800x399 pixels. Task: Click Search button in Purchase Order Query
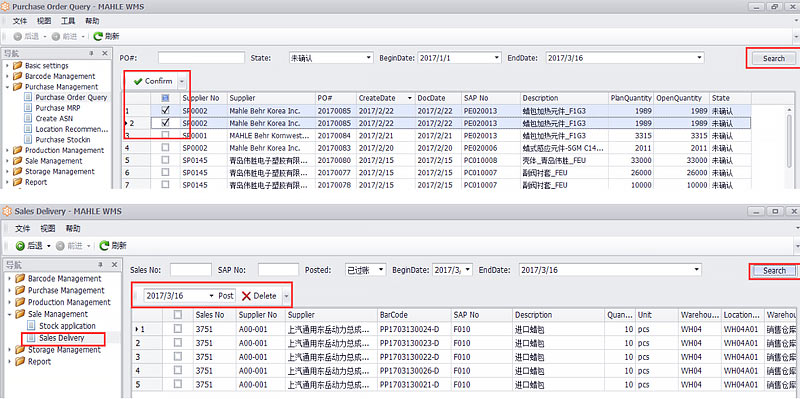(773, 58)
